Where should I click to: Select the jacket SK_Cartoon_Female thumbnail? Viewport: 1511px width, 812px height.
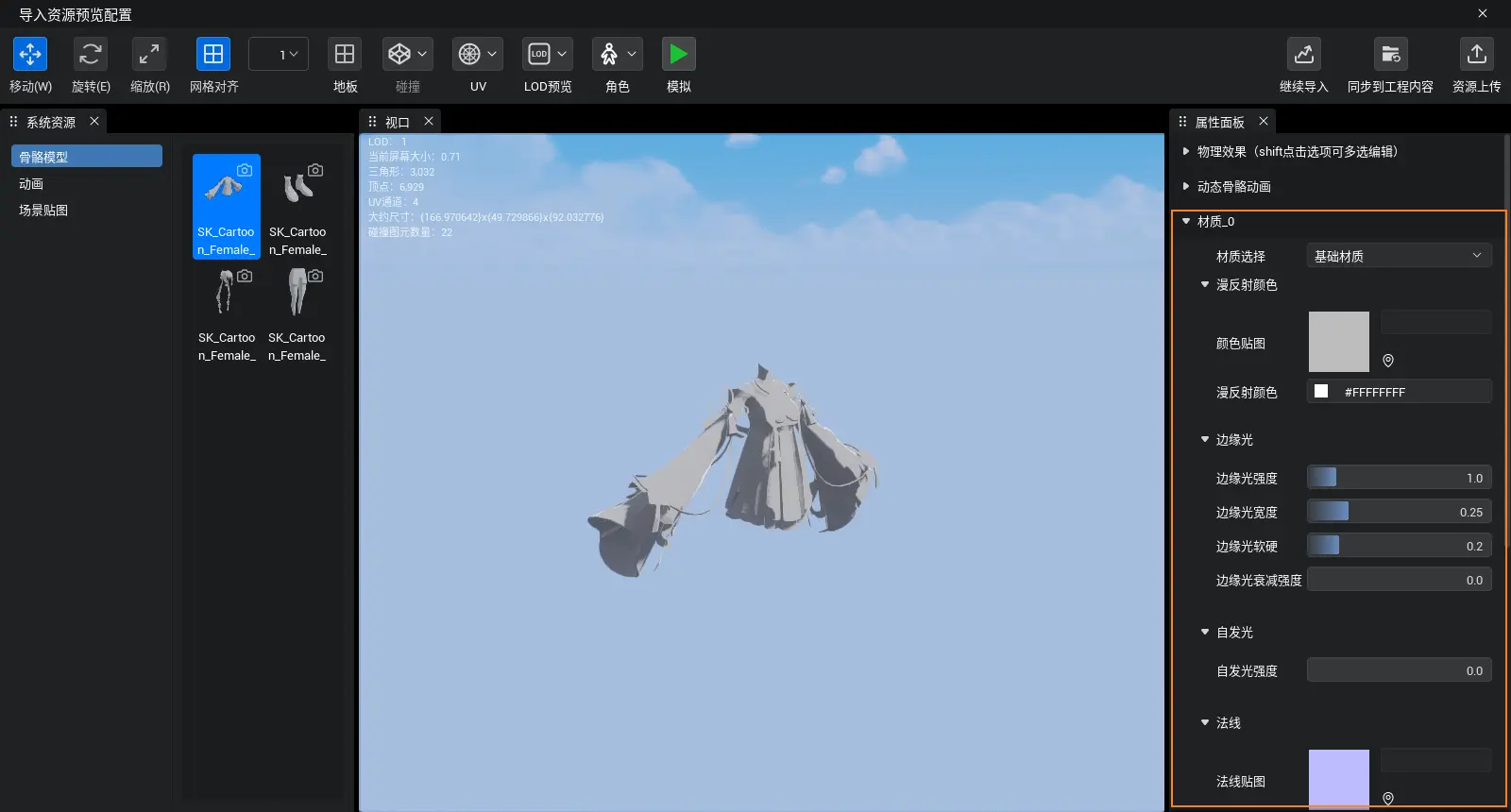click(227, 207)
